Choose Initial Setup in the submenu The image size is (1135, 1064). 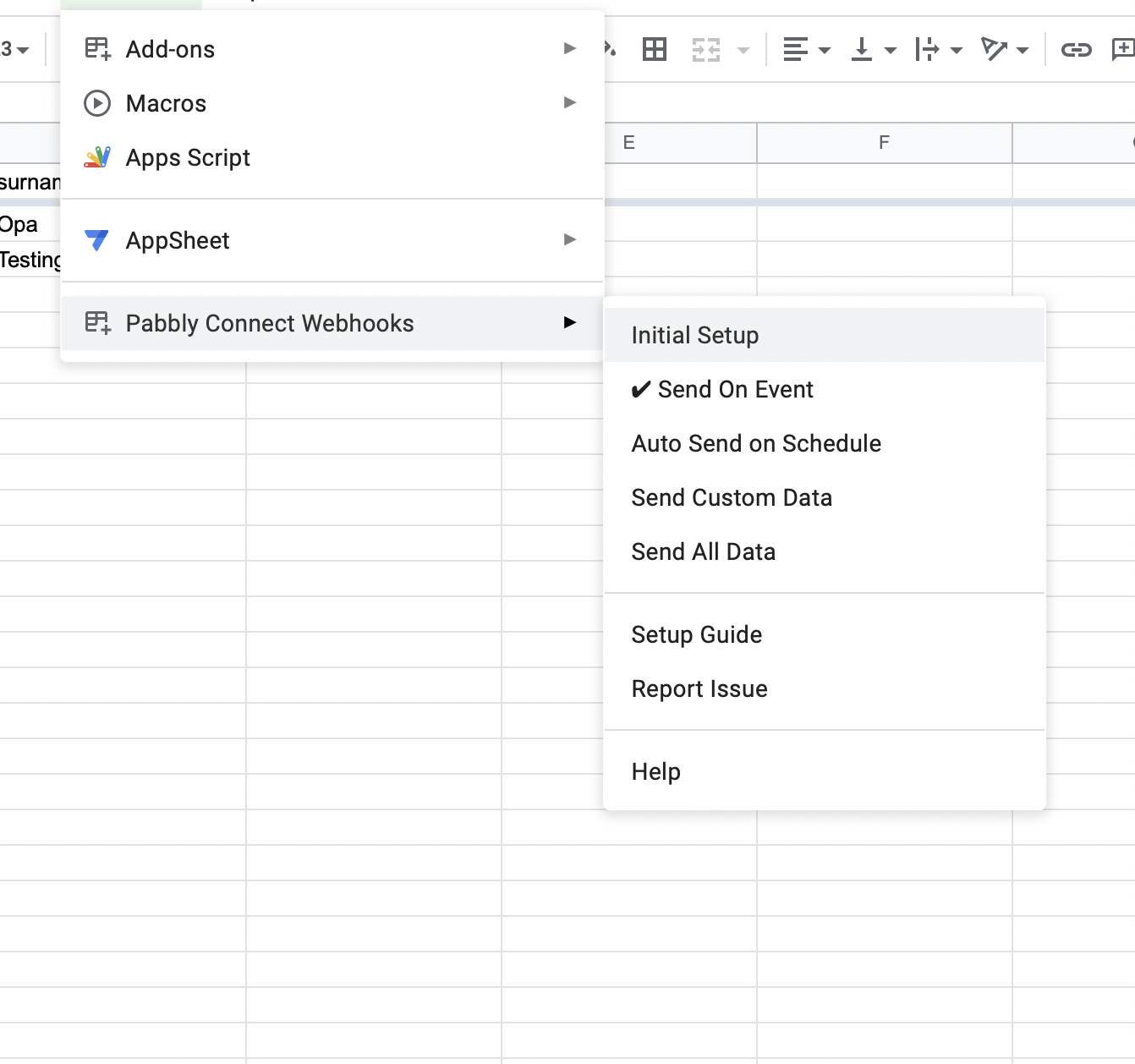coord(825,335)
